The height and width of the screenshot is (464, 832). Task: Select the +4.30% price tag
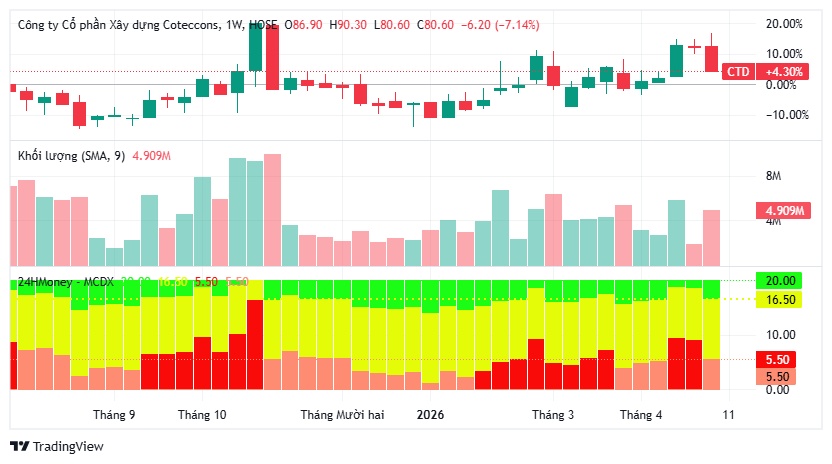783,72
